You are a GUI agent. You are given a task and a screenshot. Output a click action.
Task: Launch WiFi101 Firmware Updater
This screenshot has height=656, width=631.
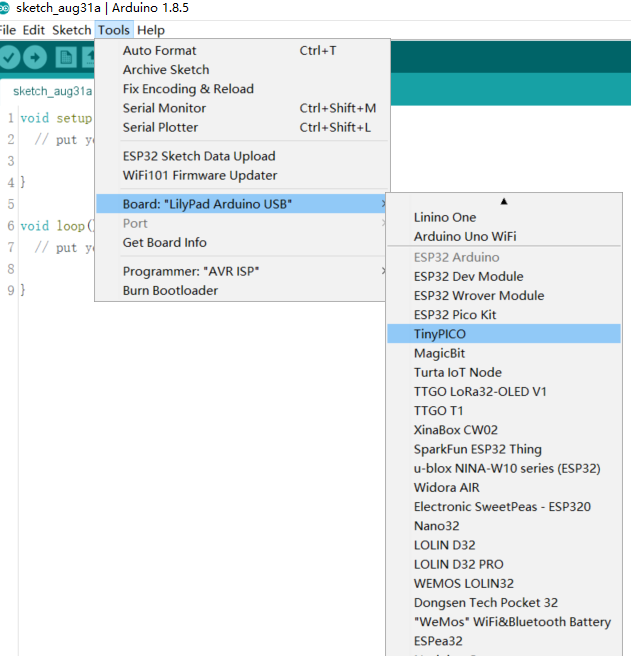coord(242,175)
